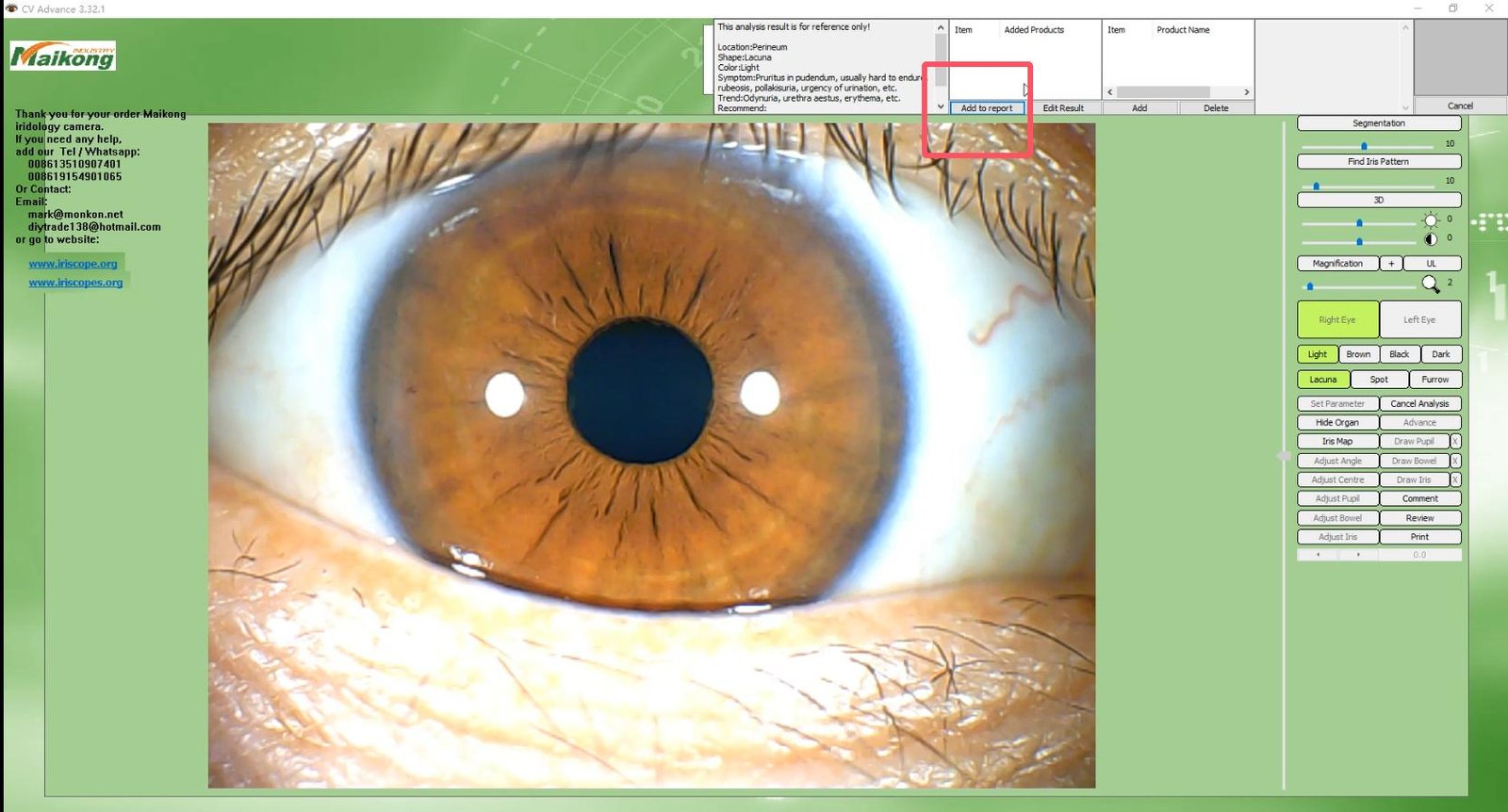The height and width of the screenshot is (812, 1508).
Task: Click the magnifying glass zoom icon
Action: point(1431,284)
